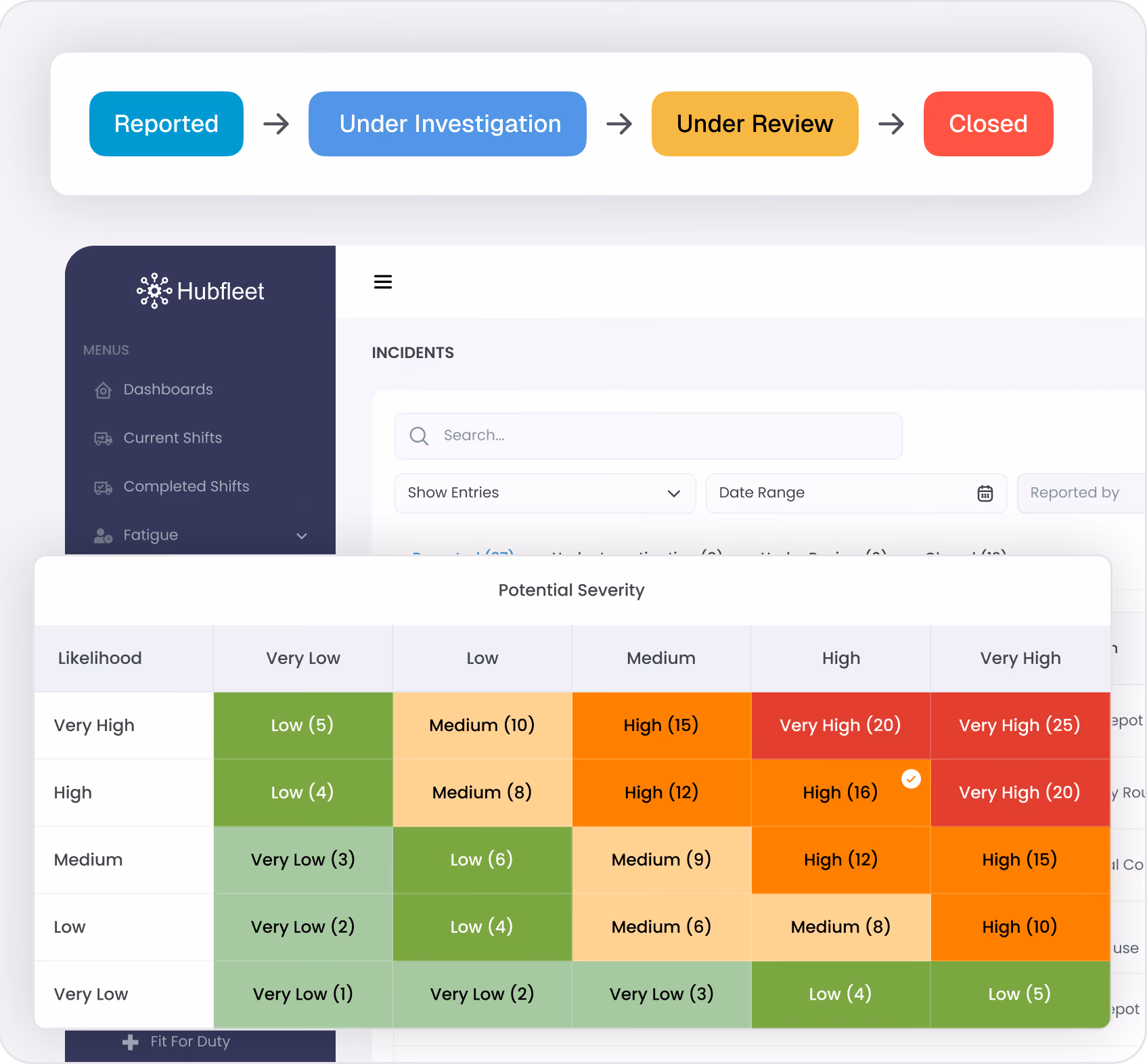Viewport: 1147px width, 1064px height.
Task: Select the Medium (8) cell in High row
Action: pos(482,793)
